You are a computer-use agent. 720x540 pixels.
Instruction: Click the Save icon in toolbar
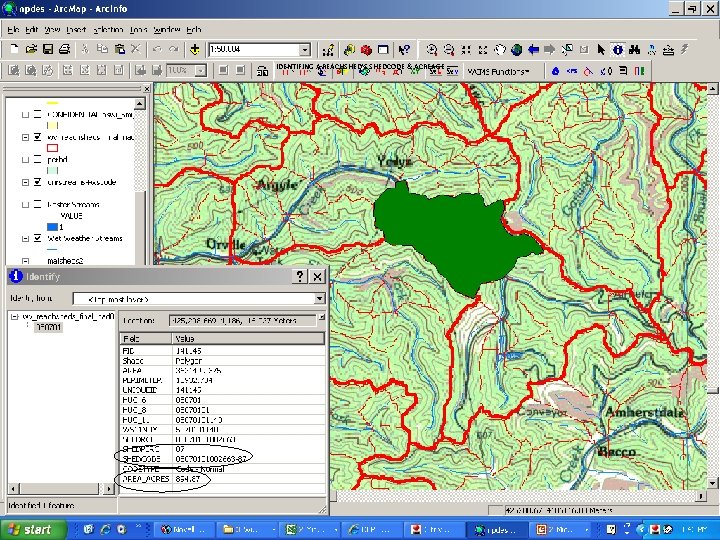pyautogui.click(x=47, y=49)
